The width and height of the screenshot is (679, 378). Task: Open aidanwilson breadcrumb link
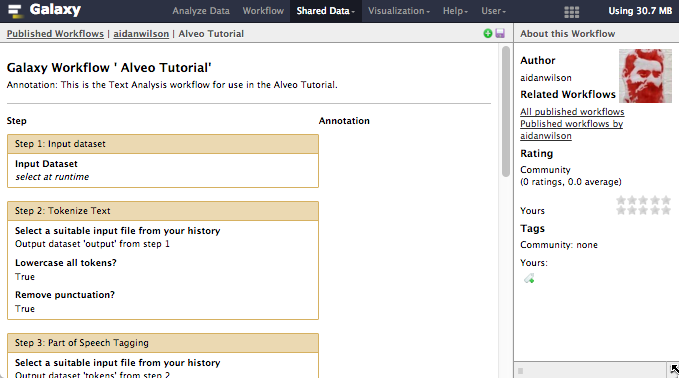141,34
